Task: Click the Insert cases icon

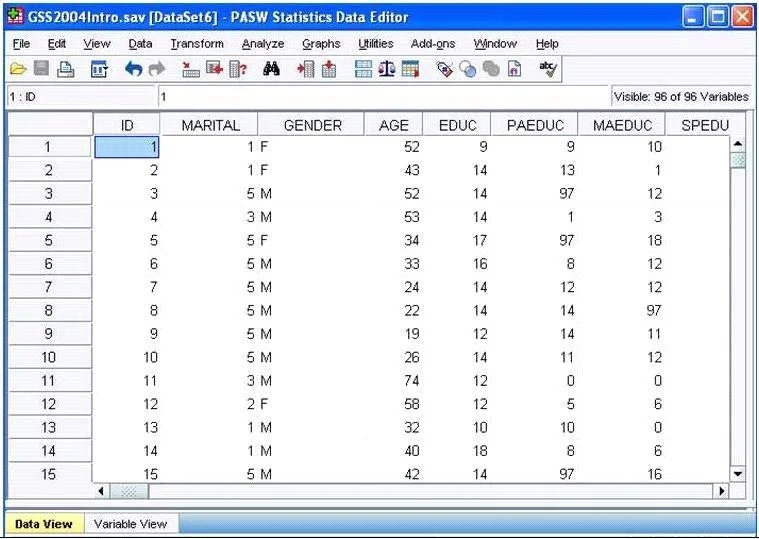Action: click(x=305, y=69)
